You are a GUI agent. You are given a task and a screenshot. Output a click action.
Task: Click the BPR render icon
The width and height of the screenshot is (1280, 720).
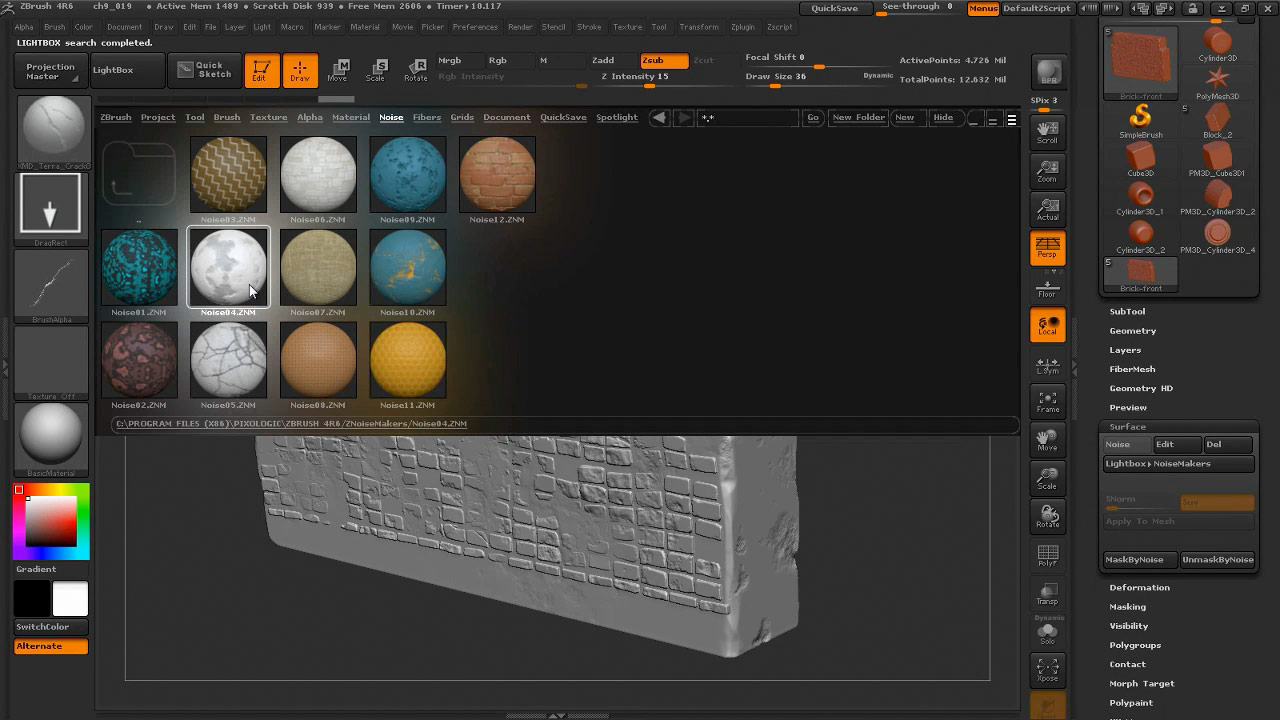(x=1048, y=73)
